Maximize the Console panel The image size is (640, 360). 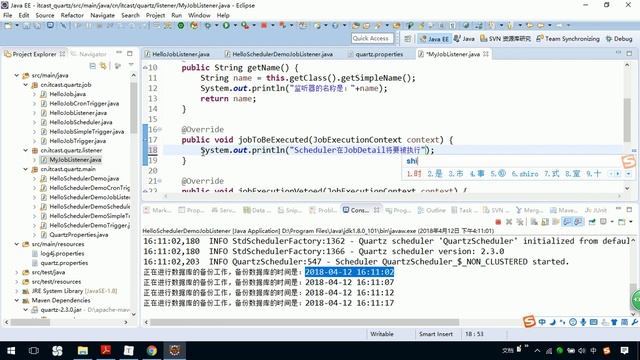(x=629, y=209)
